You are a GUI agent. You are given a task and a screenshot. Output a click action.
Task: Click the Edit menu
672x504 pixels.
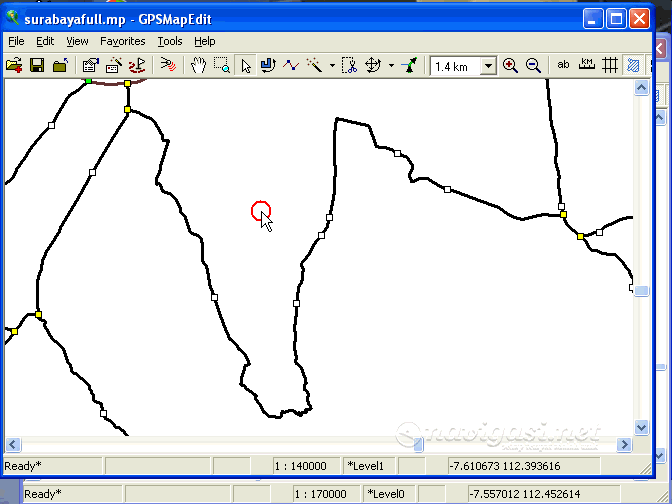(x=45, y=41)
